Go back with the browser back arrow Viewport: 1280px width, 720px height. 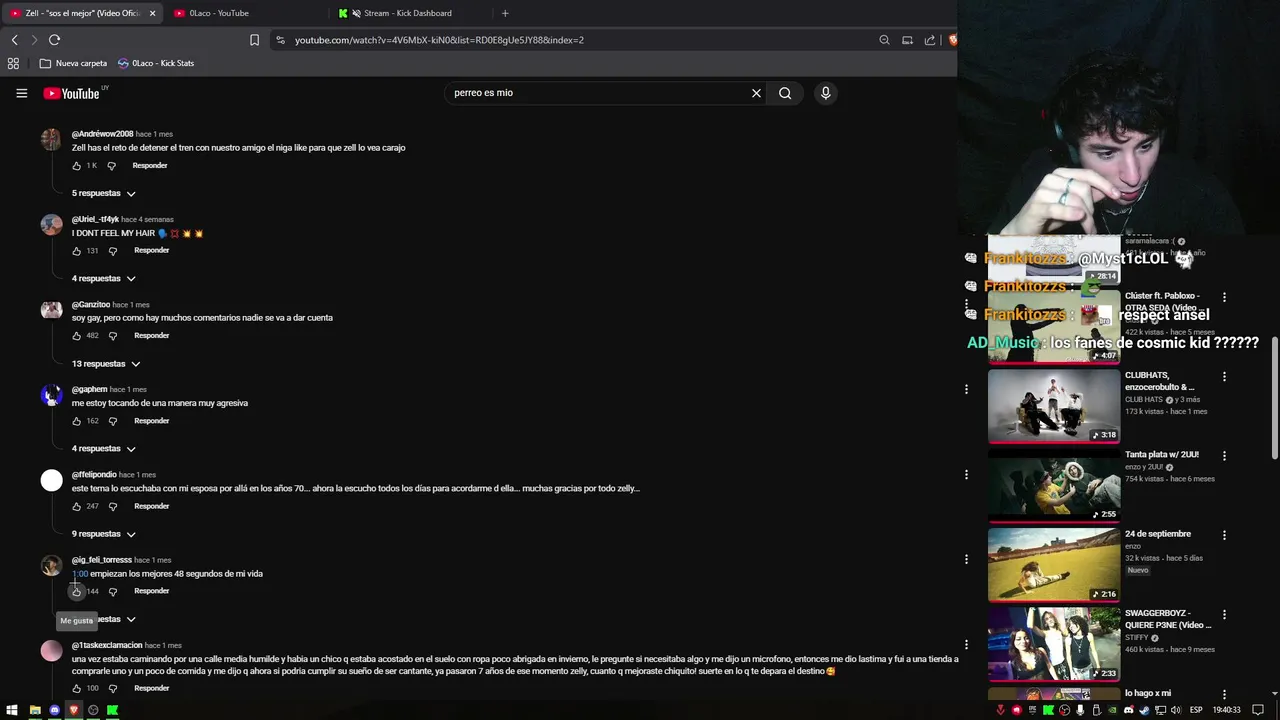(x=14, y=40)
